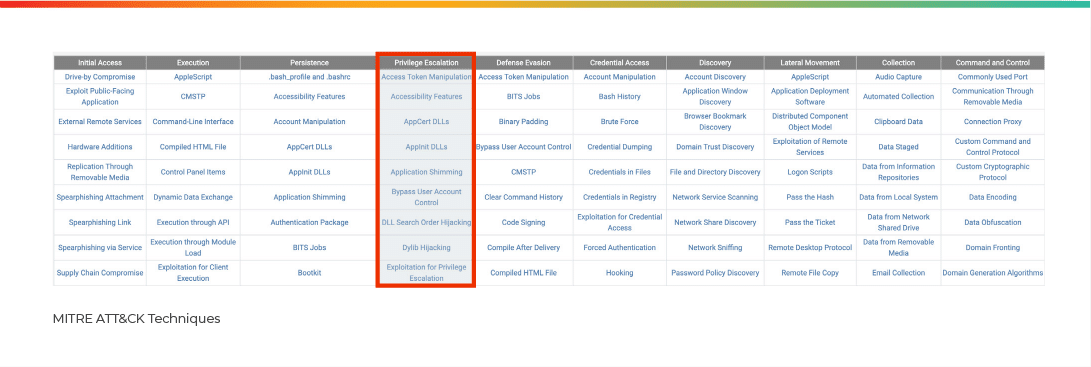Open Distributed Component Object Model link
The height and width of the screenshot is (367, 1091).
pos(810,121)
